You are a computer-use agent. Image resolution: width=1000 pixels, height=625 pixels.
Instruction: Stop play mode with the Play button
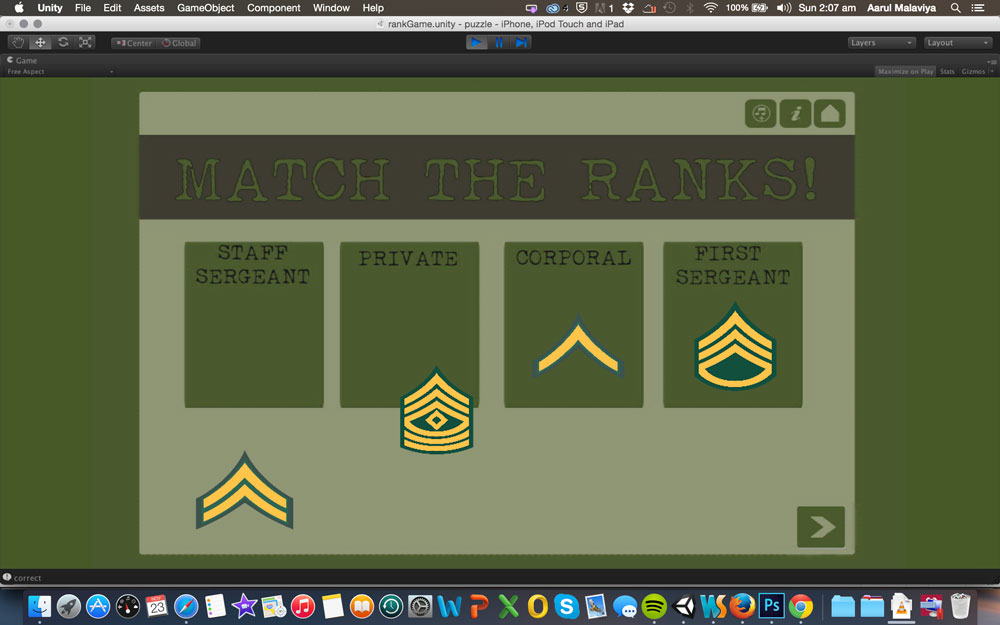(x=476, y=42)
